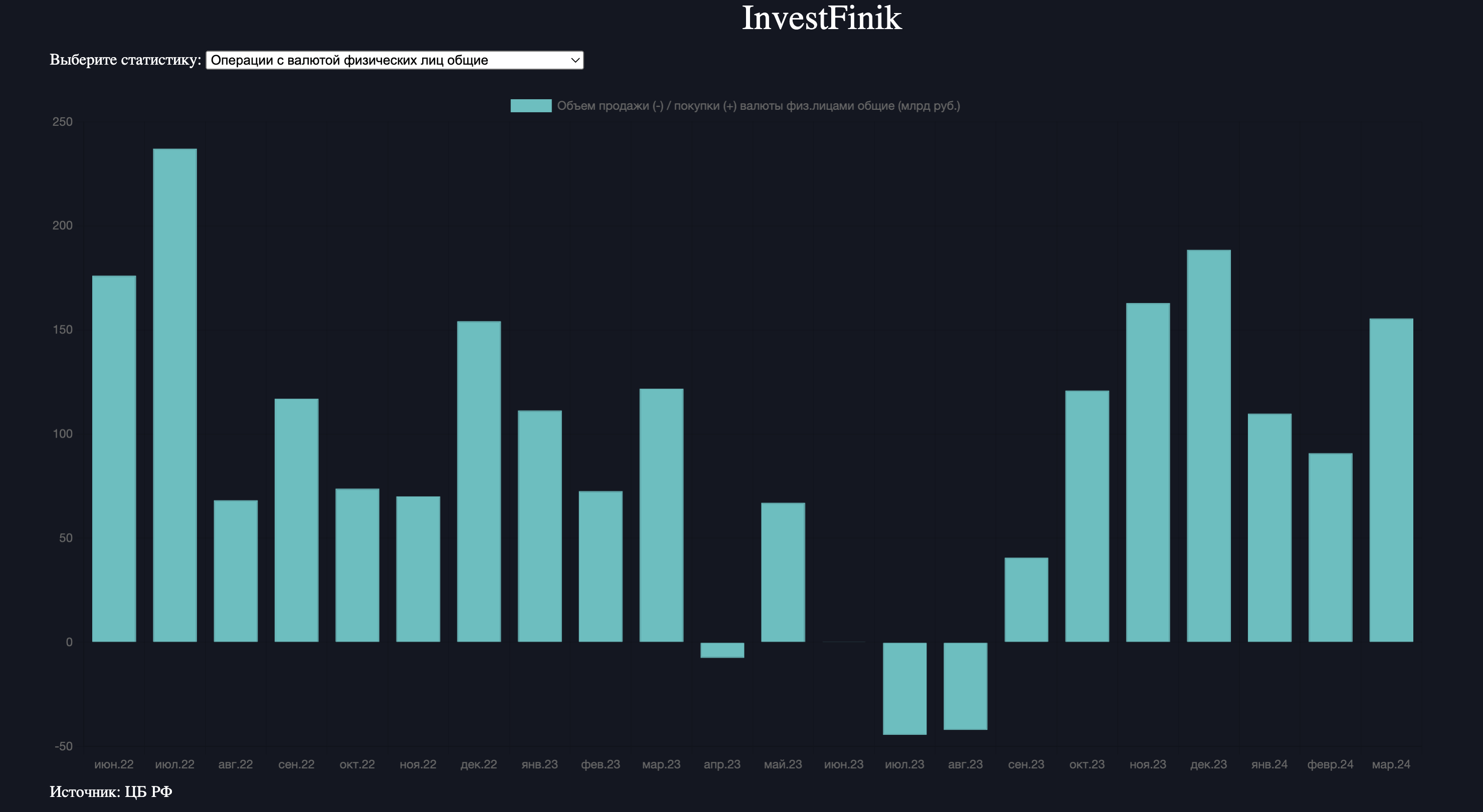Click the февр.24 bar
This screenshot has height=812, width=1483.
1330,547
